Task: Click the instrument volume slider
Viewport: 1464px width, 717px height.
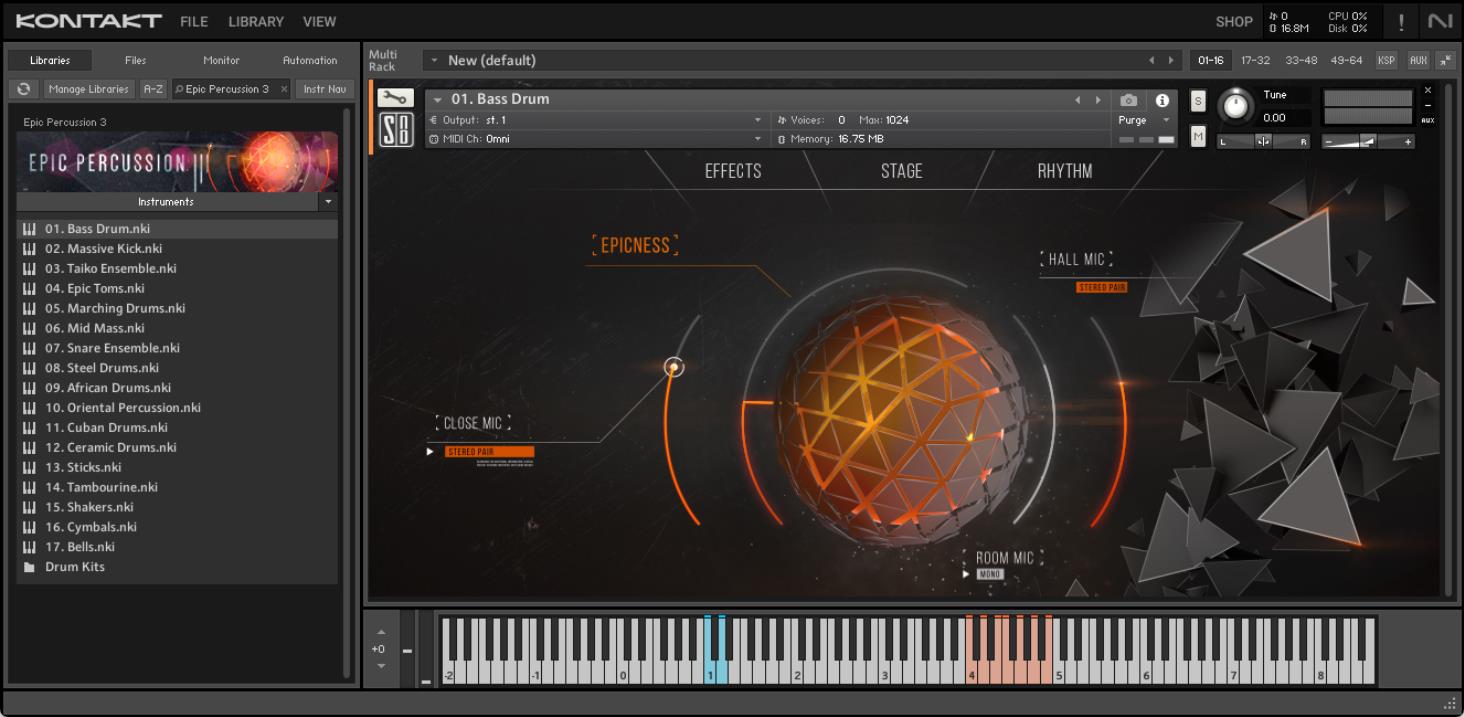Action: [1365, 142]
